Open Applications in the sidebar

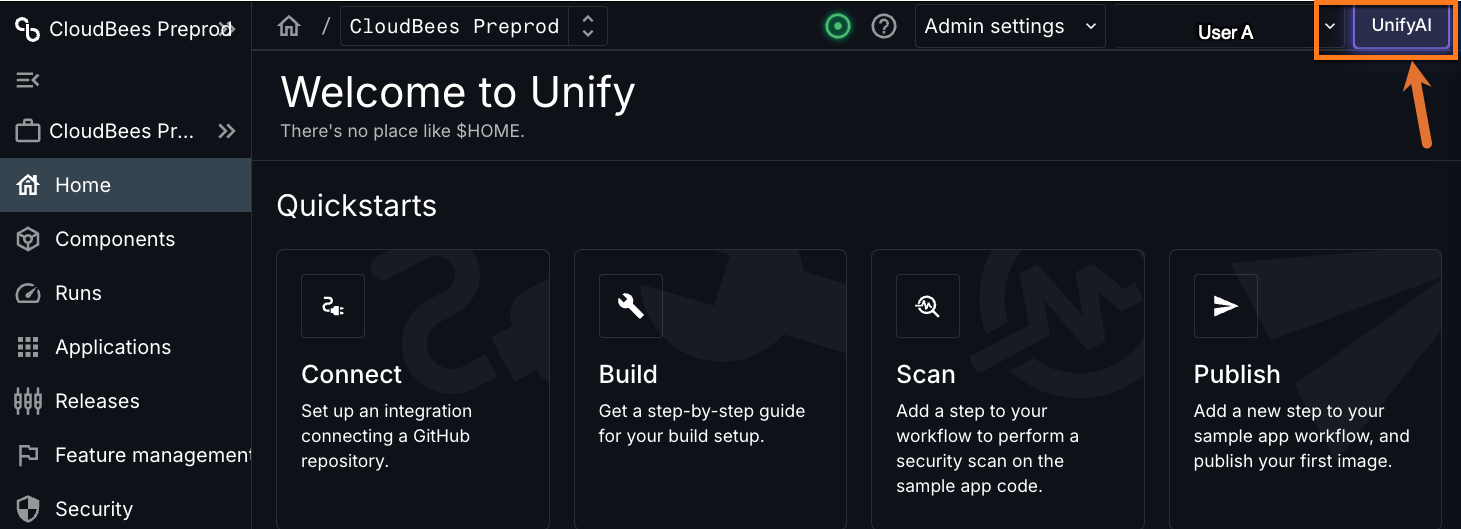[x=125, y=347]
